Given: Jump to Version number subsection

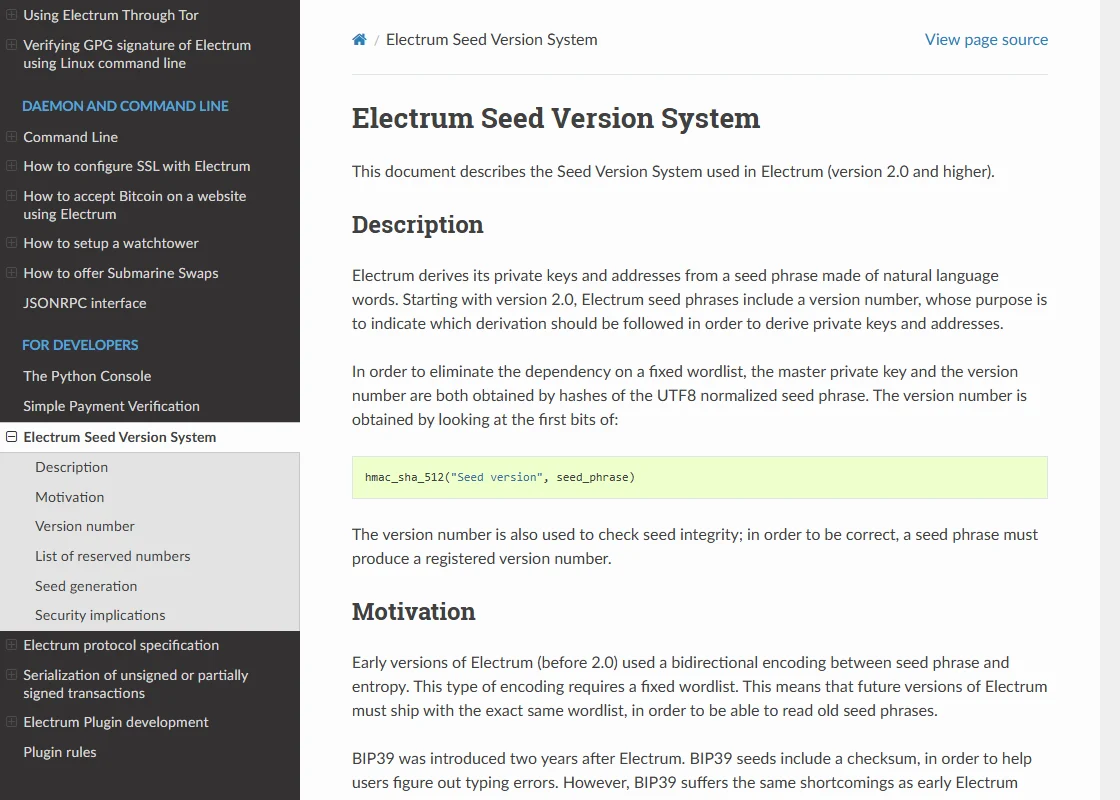Looking at the screenshot, I should 84,526.
